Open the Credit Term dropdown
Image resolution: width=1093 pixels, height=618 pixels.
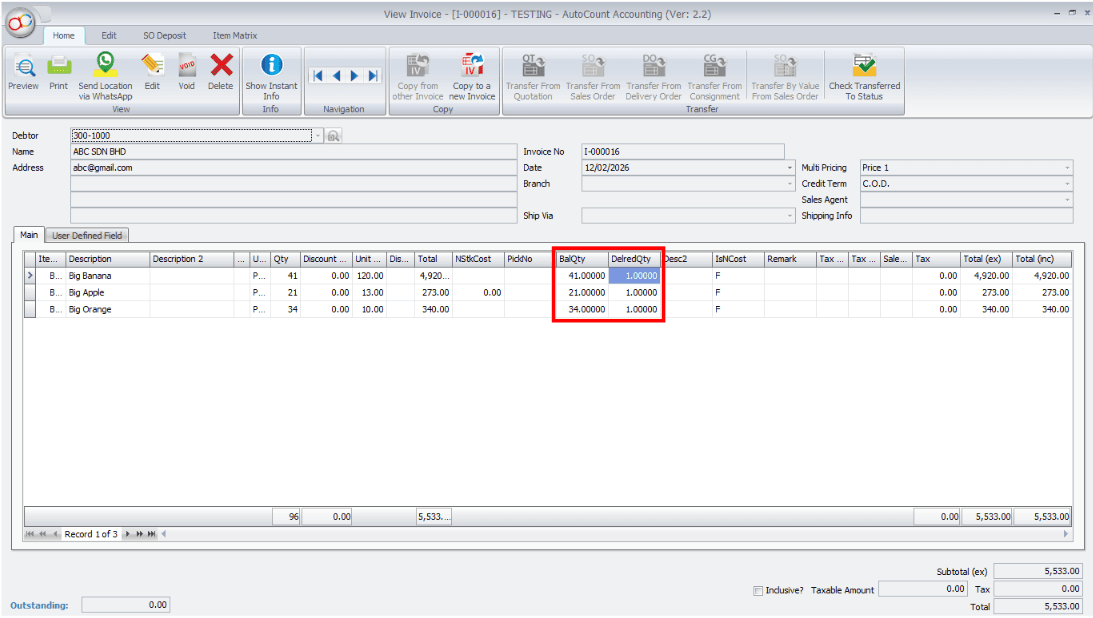[x=1068, y=184]
